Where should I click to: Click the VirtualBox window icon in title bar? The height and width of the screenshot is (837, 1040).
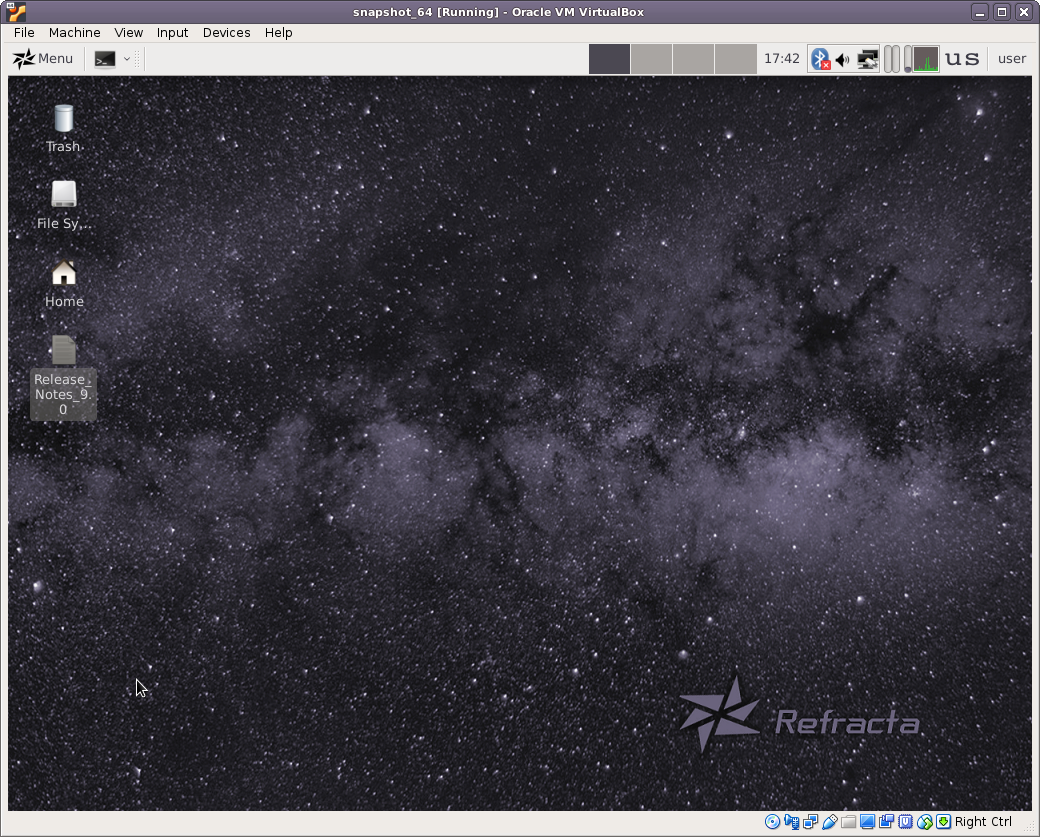[x=16, y=11]
